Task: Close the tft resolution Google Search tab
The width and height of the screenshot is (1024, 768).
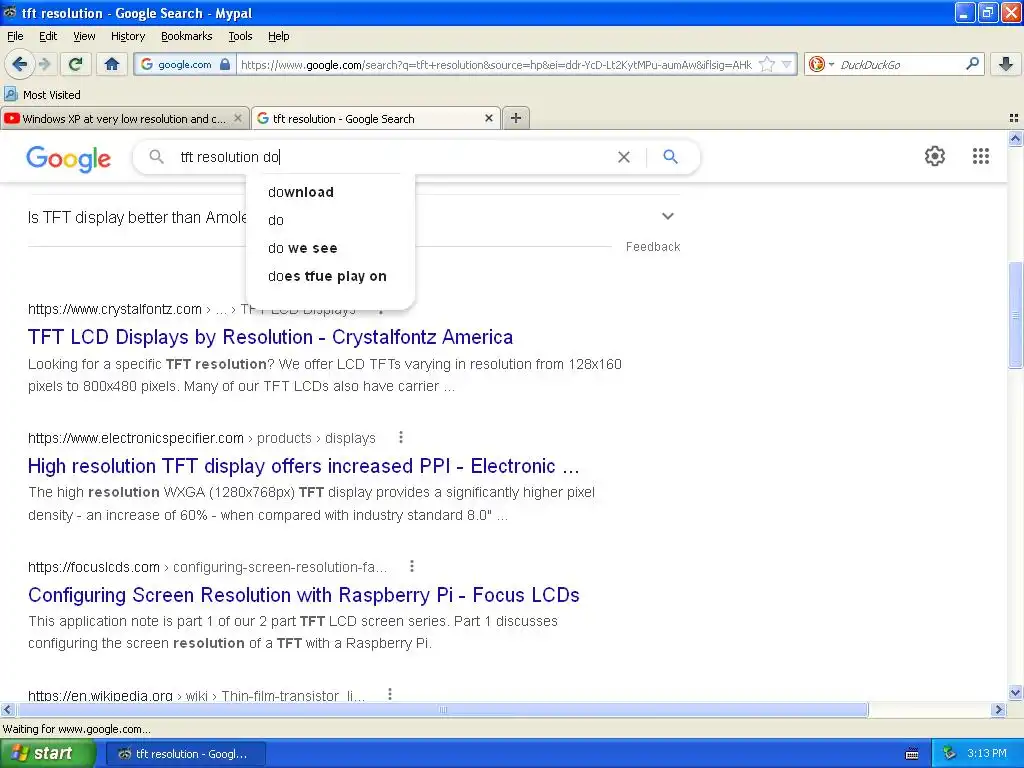Action: tap(488, 118)
